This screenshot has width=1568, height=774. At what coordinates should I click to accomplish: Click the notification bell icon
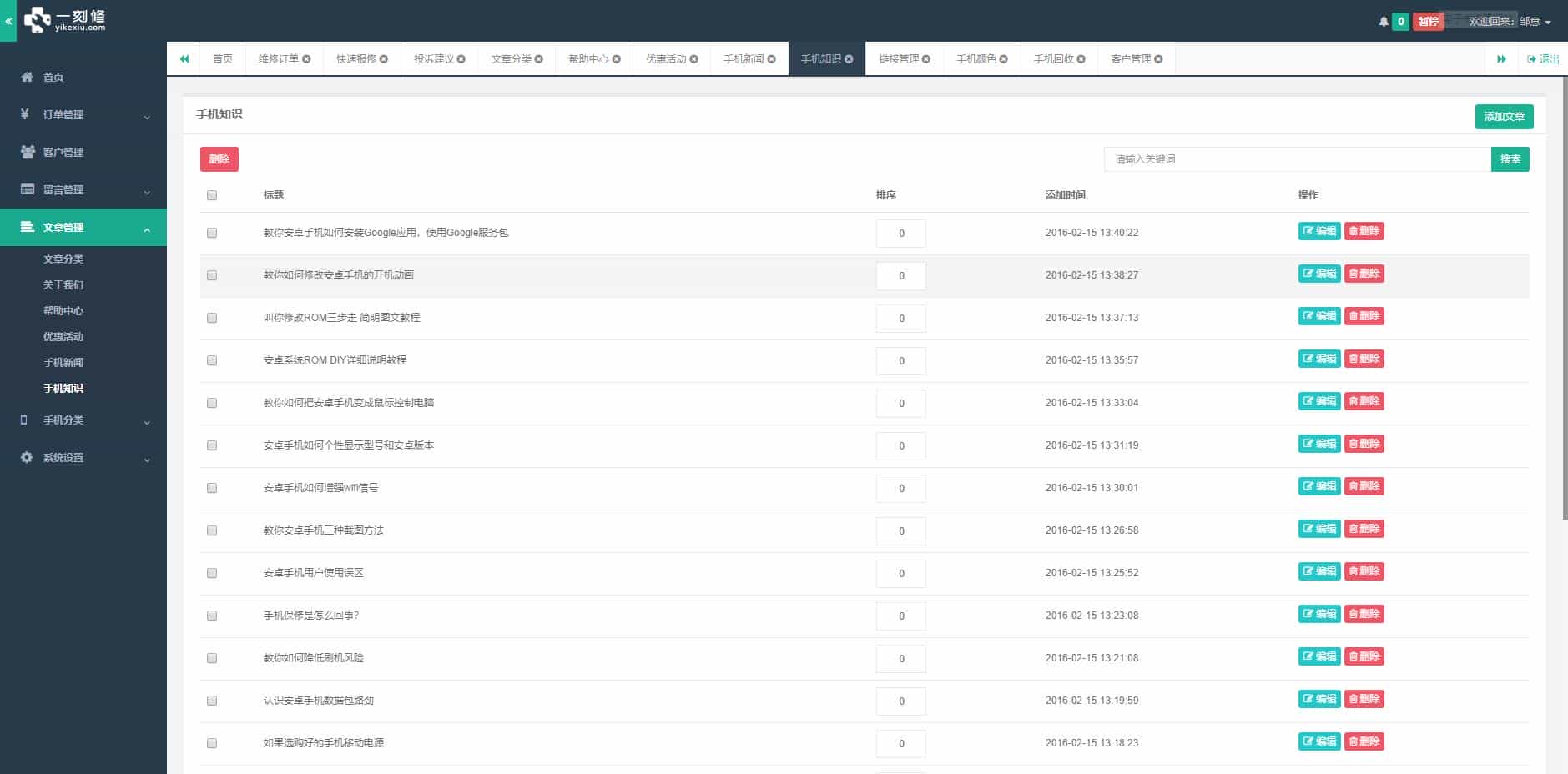click(1383, 21)
